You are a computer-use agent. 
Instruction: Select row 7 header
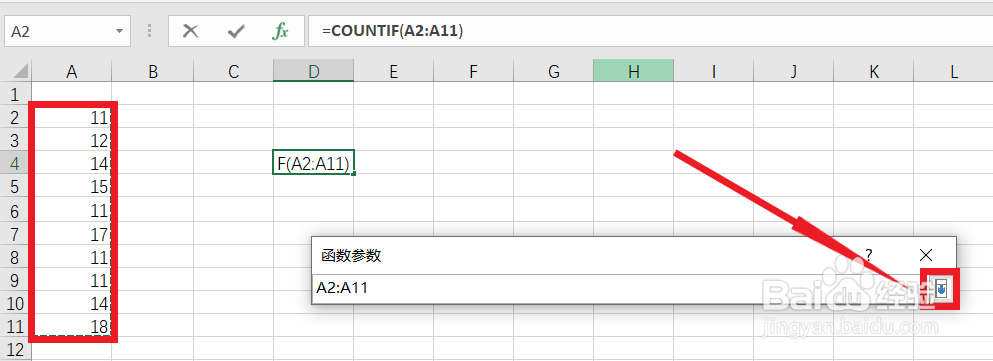pos(16,234)
